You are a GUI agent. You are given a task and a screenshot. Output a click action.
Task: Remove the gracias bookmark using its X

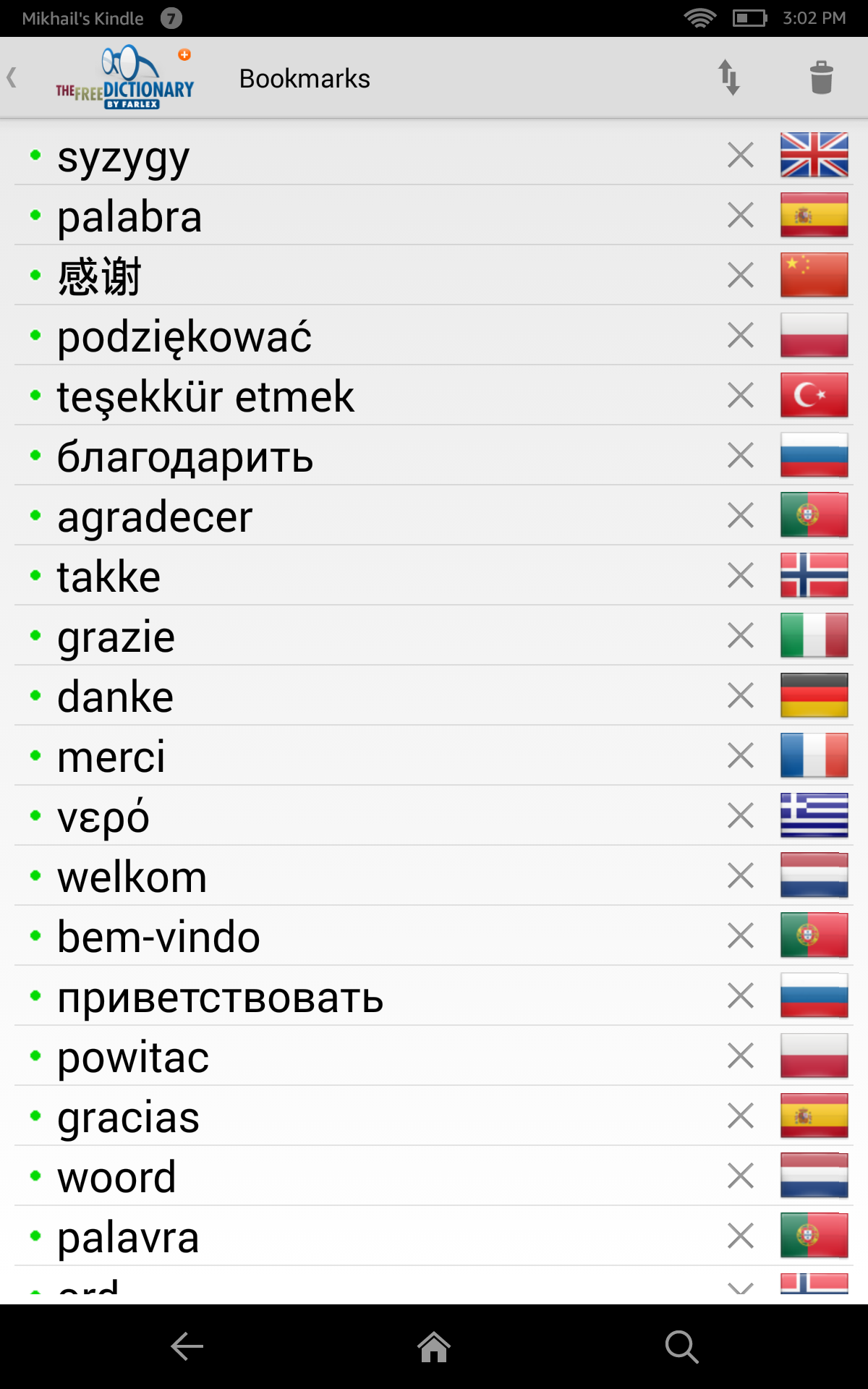coord(739,1116)
